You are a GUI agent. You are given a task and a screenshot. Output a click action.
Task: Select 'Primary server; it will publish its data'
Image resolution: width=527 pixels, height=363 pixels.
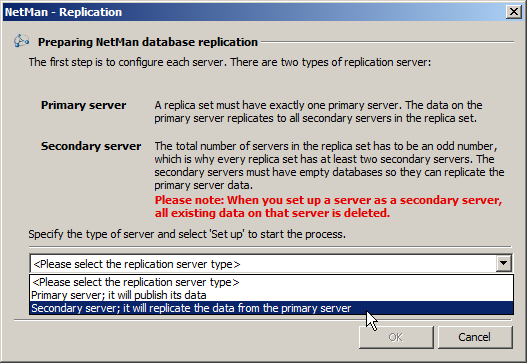(x=271, y=295)
